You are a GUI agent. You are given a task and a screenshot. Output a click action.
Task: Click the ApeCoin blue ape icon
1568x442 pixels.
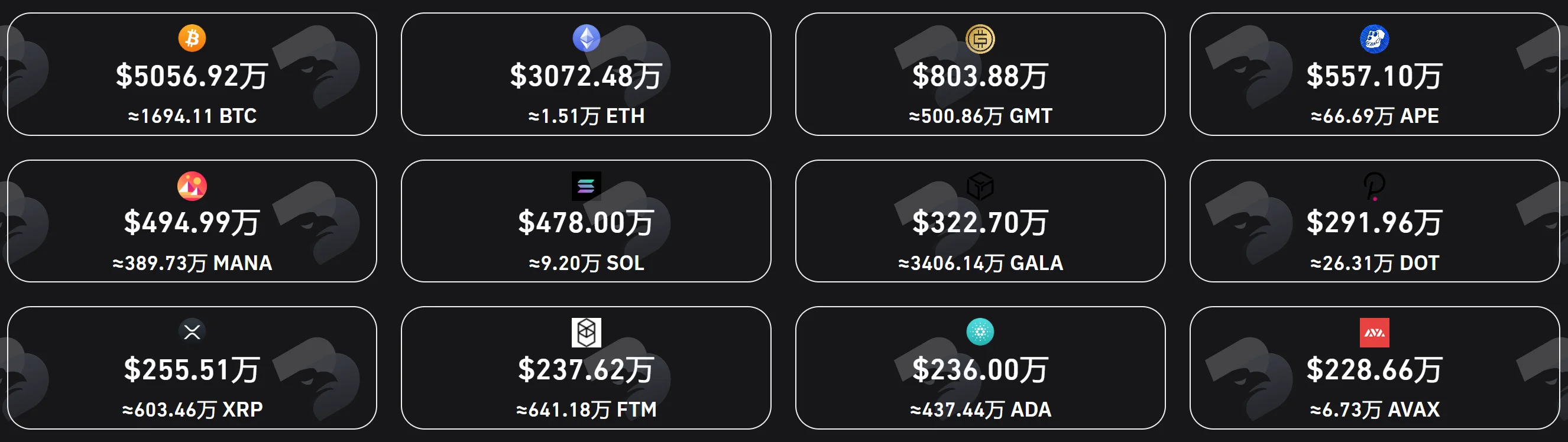(1375, 39)
